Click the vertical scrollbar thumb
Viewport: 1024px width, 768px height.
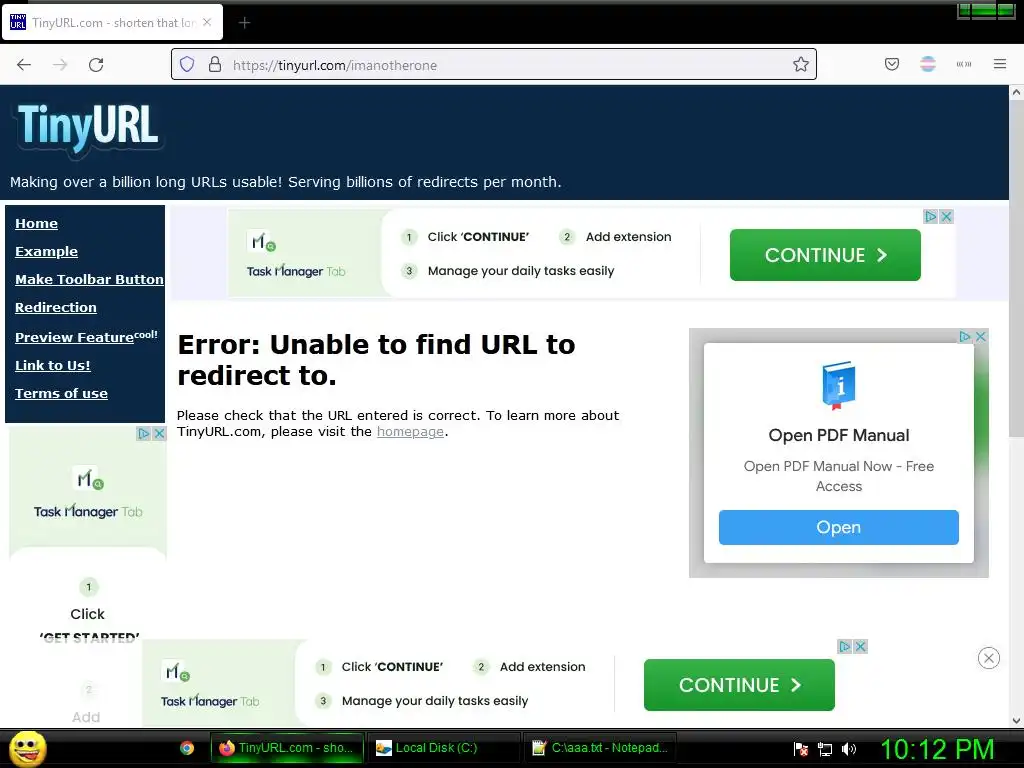1016,269
